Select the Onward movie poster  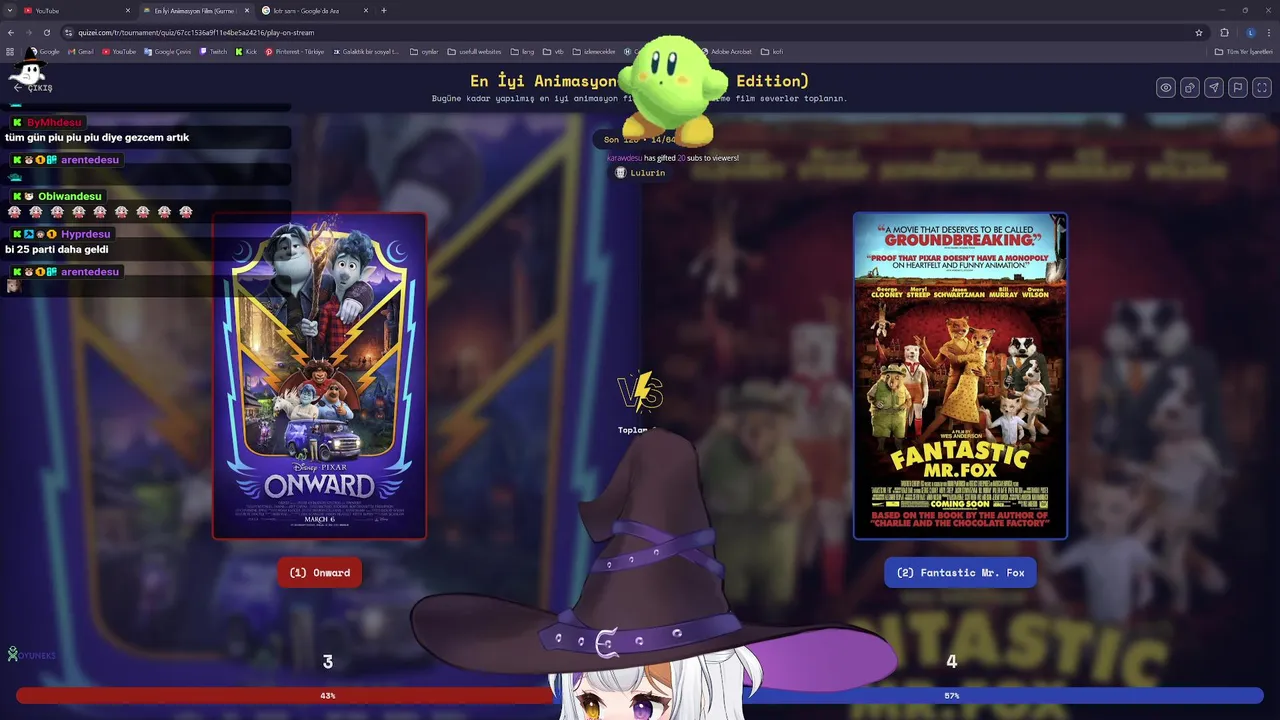(x=320, y=376)
